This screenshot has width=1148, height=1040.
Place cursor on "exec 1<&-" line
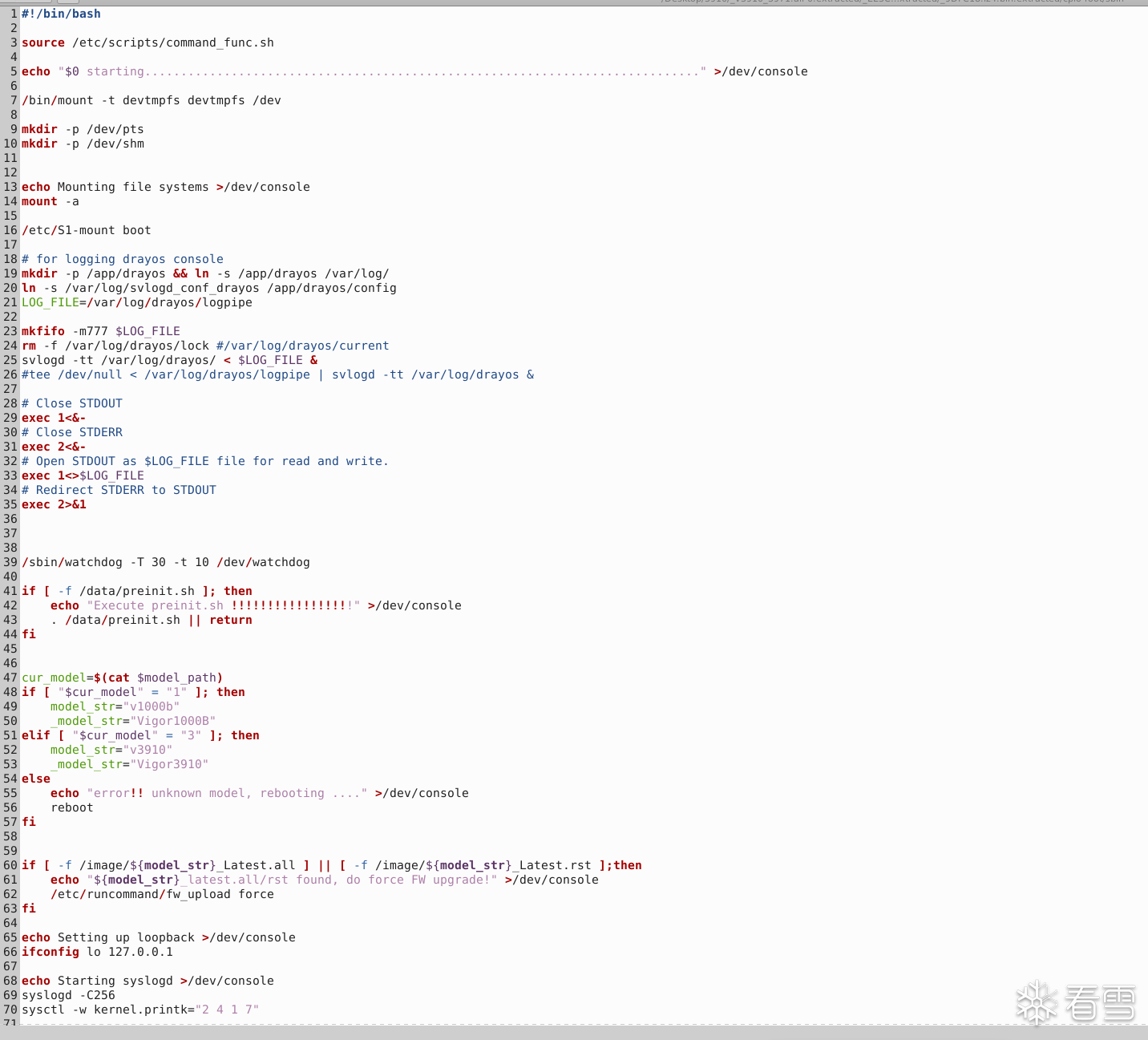pos(54,418)
